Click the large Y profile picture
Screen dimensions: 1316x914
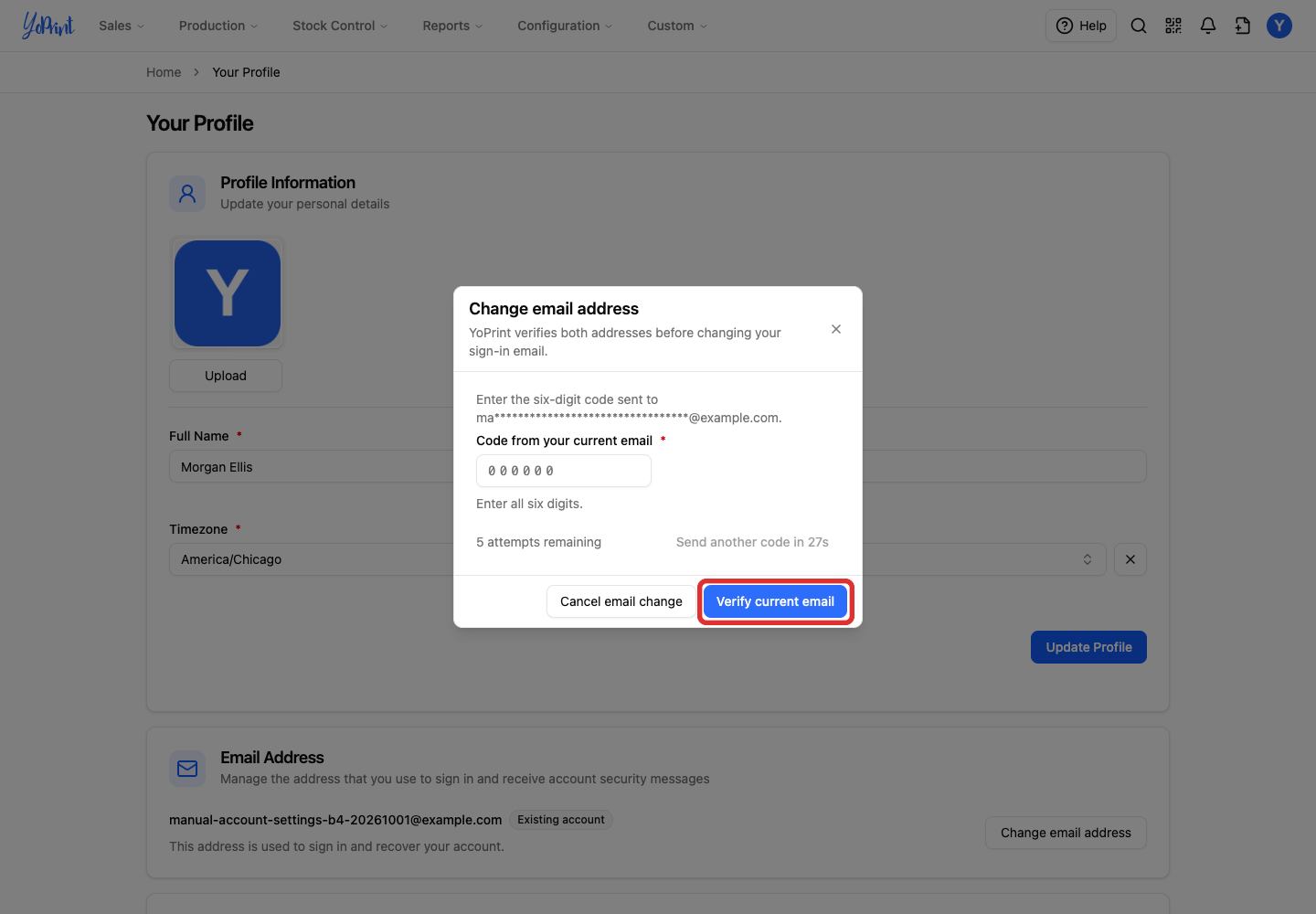[x=228, y=293]
